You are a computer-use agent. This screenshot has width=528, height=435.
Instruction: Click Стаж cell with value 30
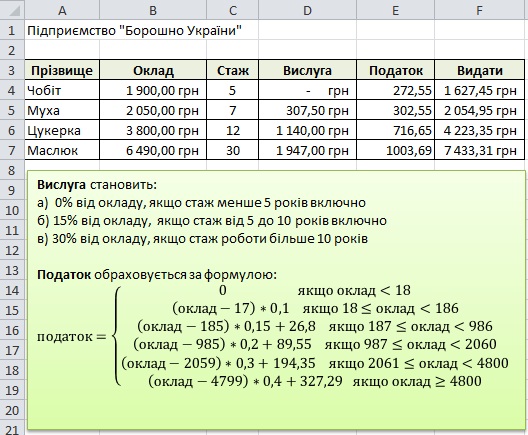232,150
